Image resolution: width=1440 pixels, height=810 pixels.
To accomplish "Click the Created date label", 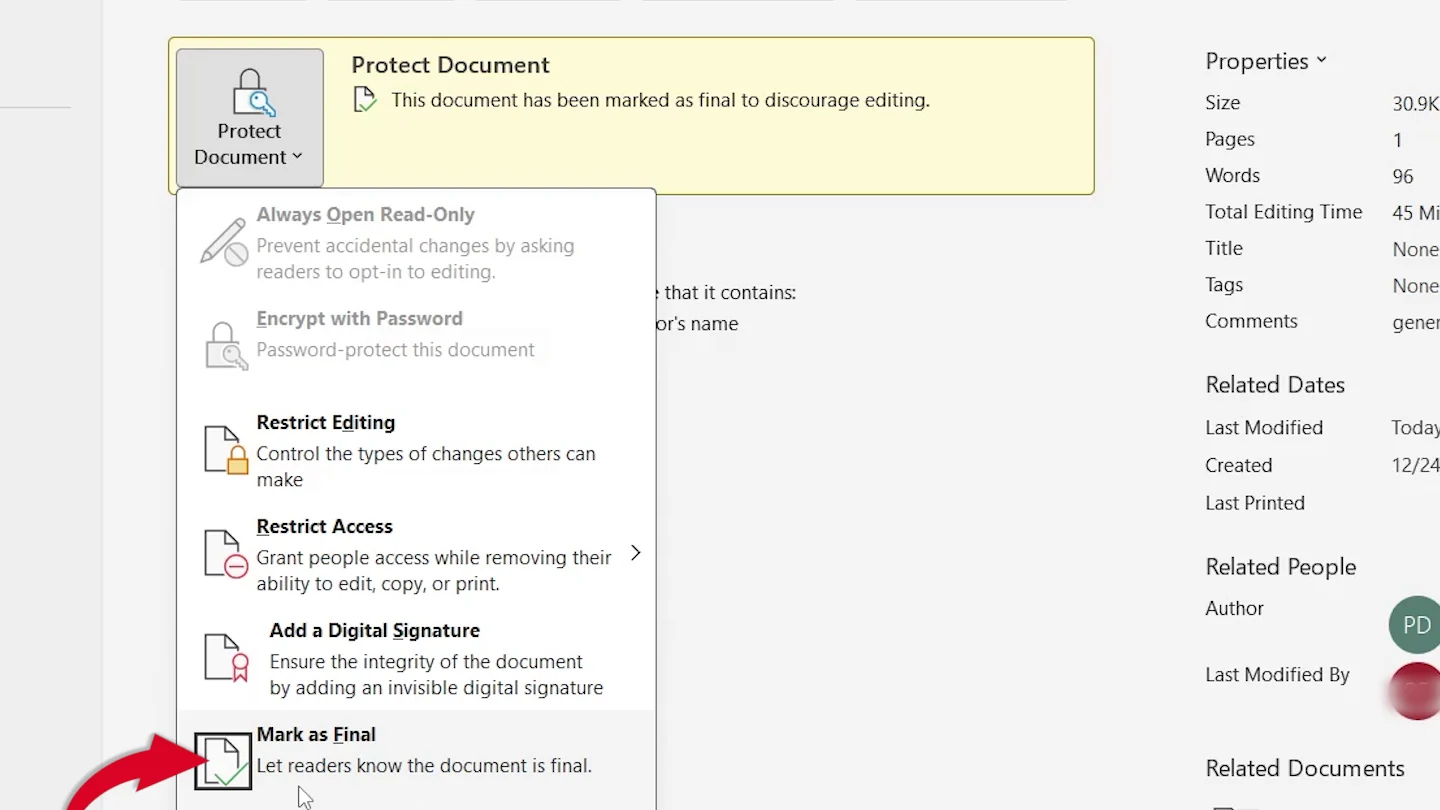I will [x=1238, y=466].
